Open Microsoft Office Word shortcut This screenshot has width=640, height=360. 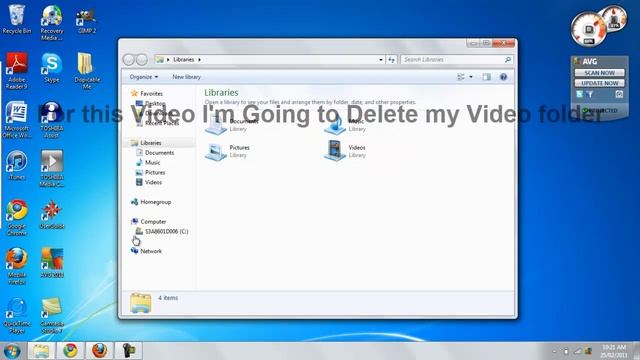coord(16,120)
